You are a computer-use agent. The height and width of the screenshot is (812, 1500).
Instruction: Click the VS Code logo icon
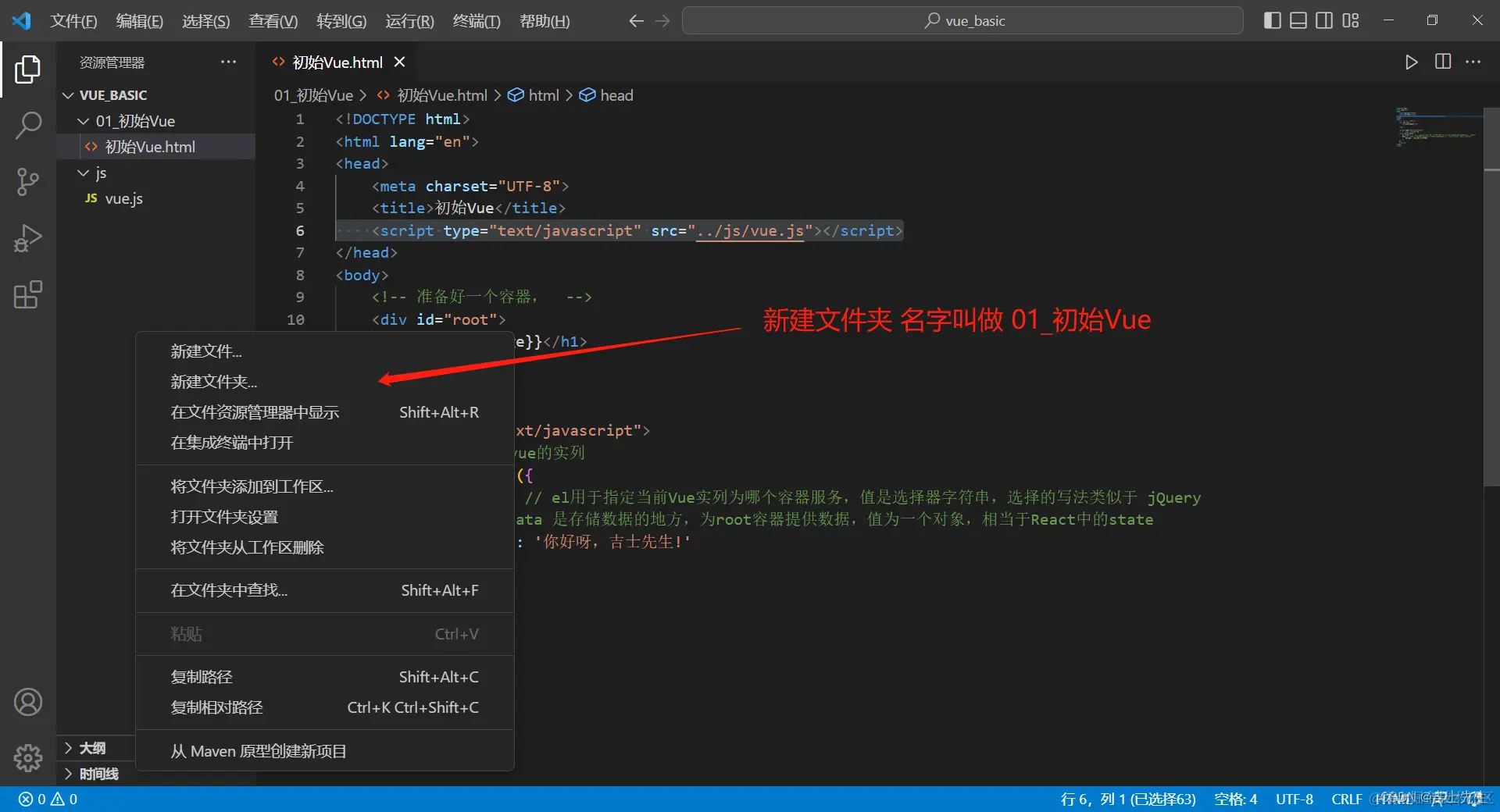coord(22,20)
